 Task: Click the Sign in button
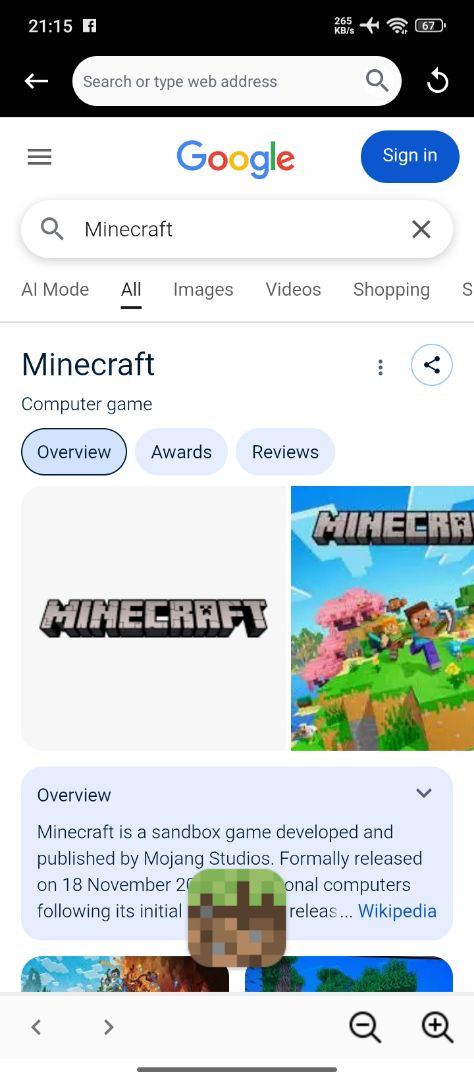pyautogui.click(x=410, y=156)
